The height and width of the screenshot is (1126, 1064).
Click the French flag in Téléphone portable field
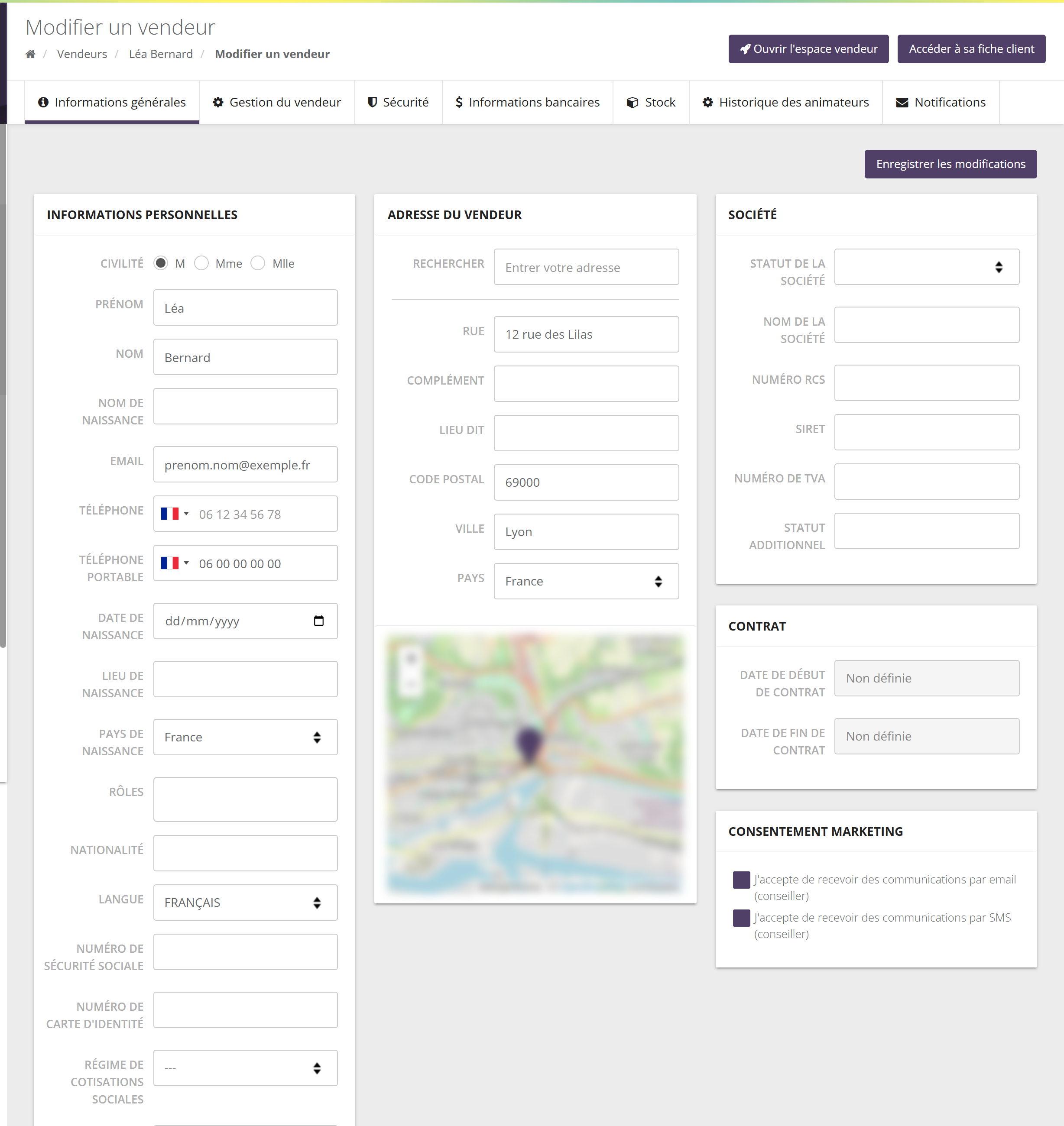coord(169,563)
